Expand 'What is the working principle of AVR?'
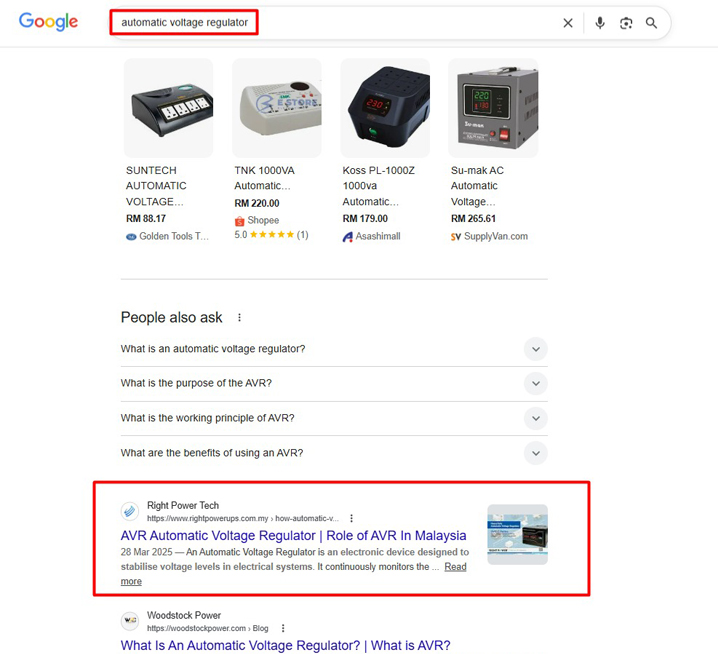718x654 pixels. pos(334,418)
